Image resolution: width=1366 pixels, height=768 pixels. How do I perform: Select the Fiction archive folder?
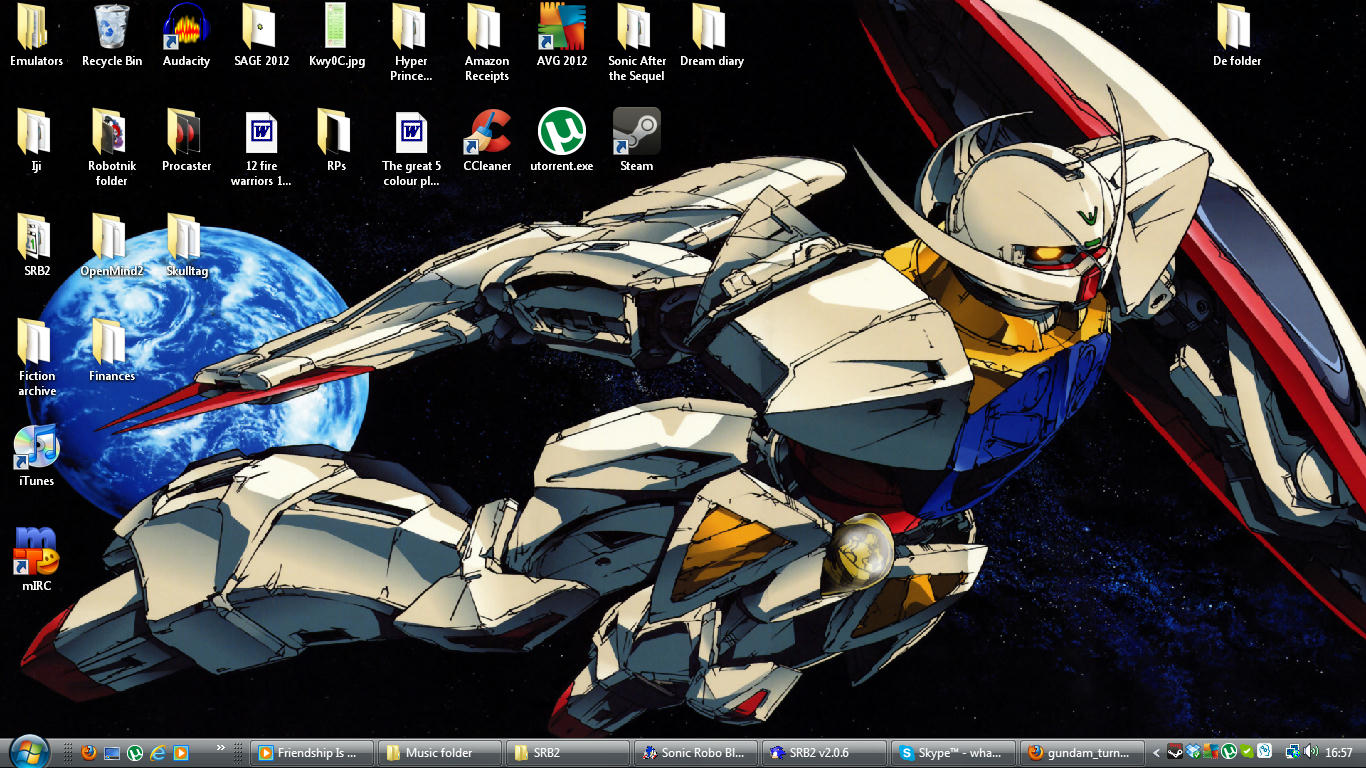pos(37,359)
